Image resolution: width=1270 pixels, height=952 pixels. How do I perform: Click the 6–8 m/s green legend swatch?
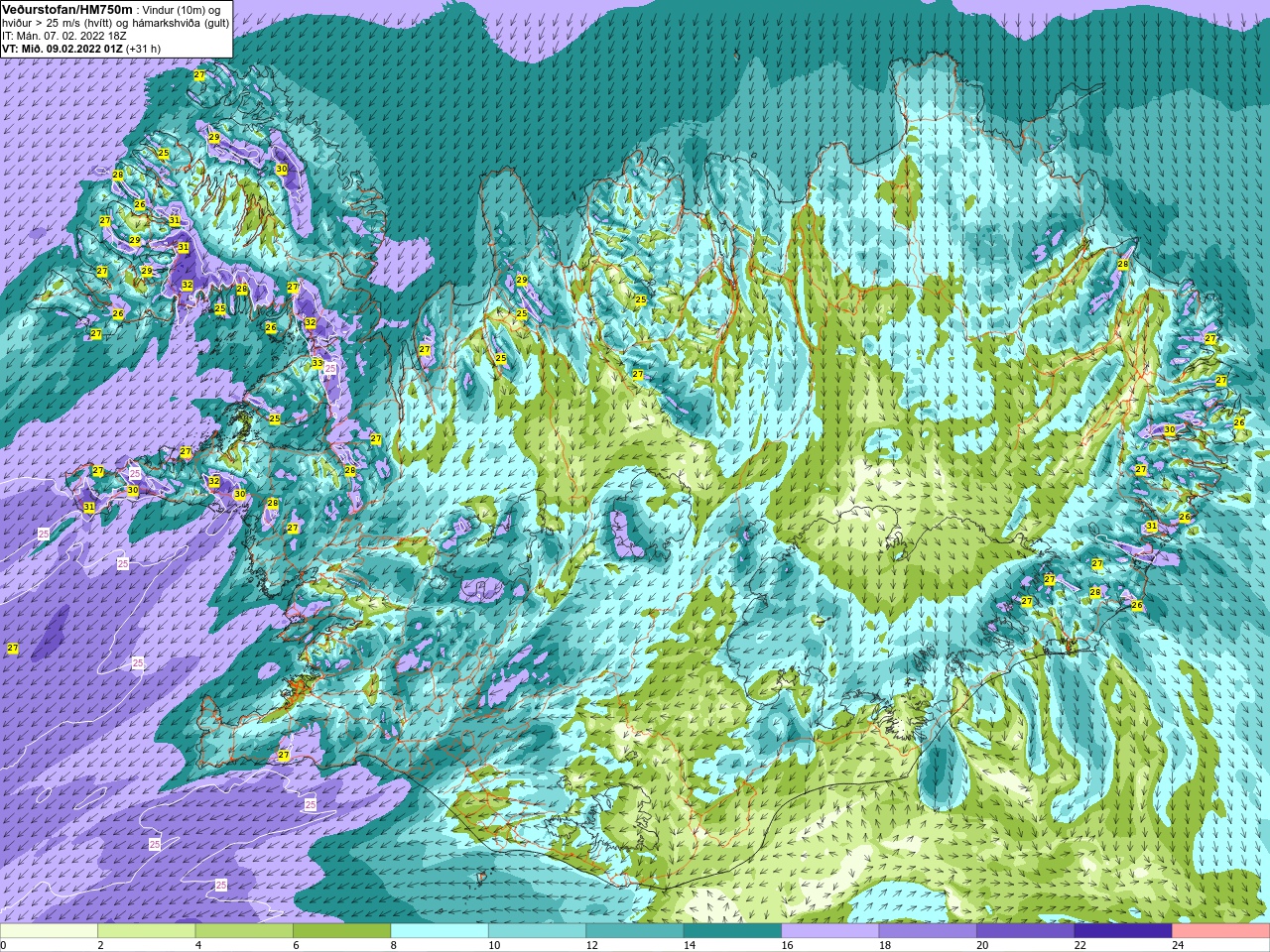342,931
